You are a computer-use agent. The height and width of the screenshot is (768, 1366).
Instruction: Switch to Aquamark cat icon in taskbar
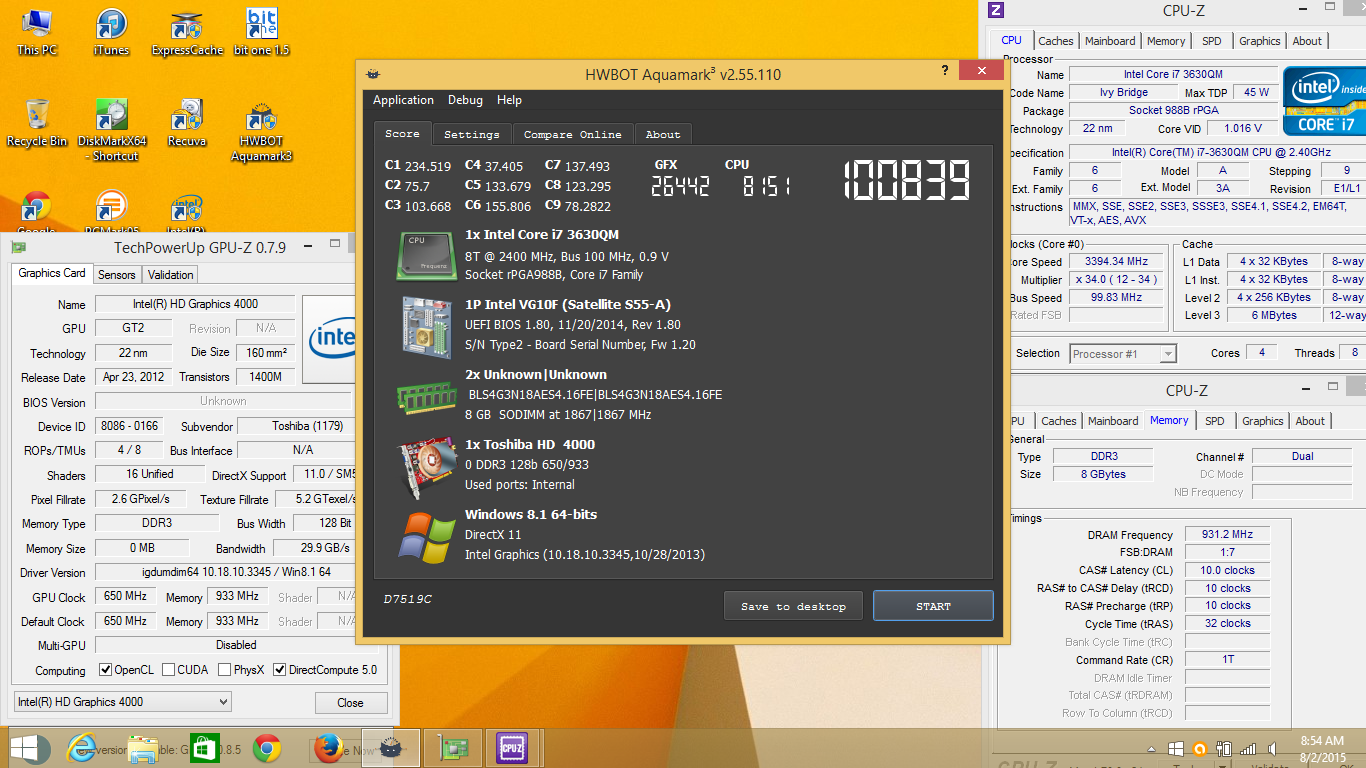pyautogui.click(x=390, y=748)
